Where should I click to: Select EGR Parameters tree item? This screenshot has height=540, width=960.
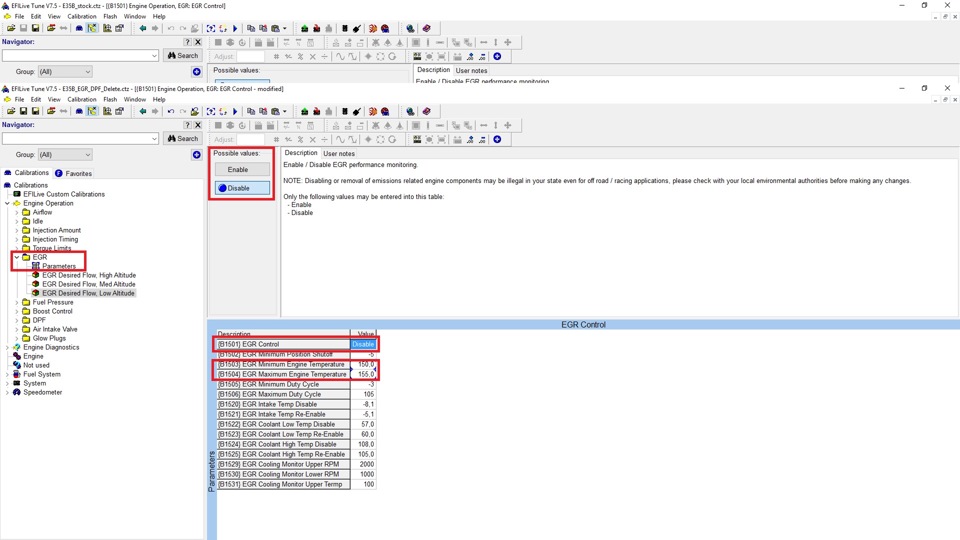click(x=59, y=266)
